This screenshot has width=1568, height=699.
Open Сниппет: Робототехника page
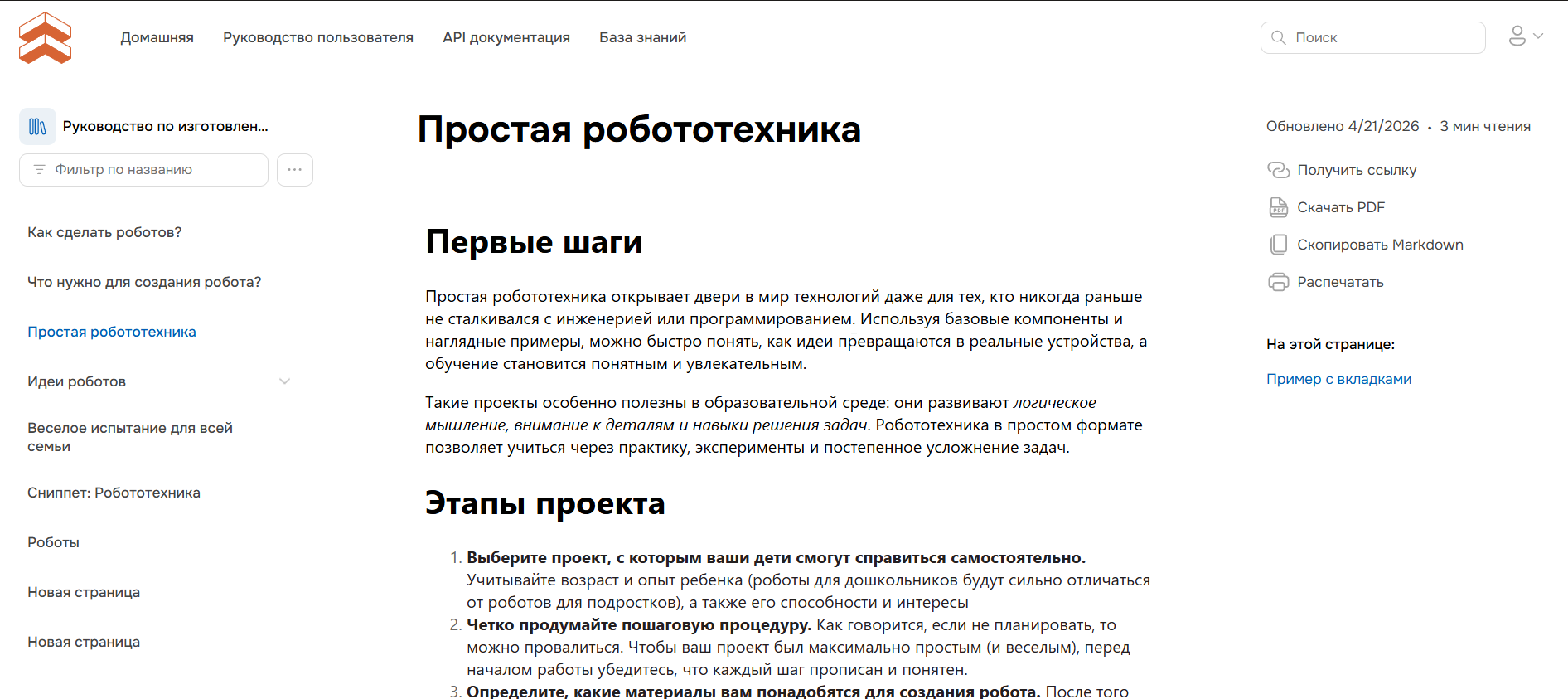114,493
